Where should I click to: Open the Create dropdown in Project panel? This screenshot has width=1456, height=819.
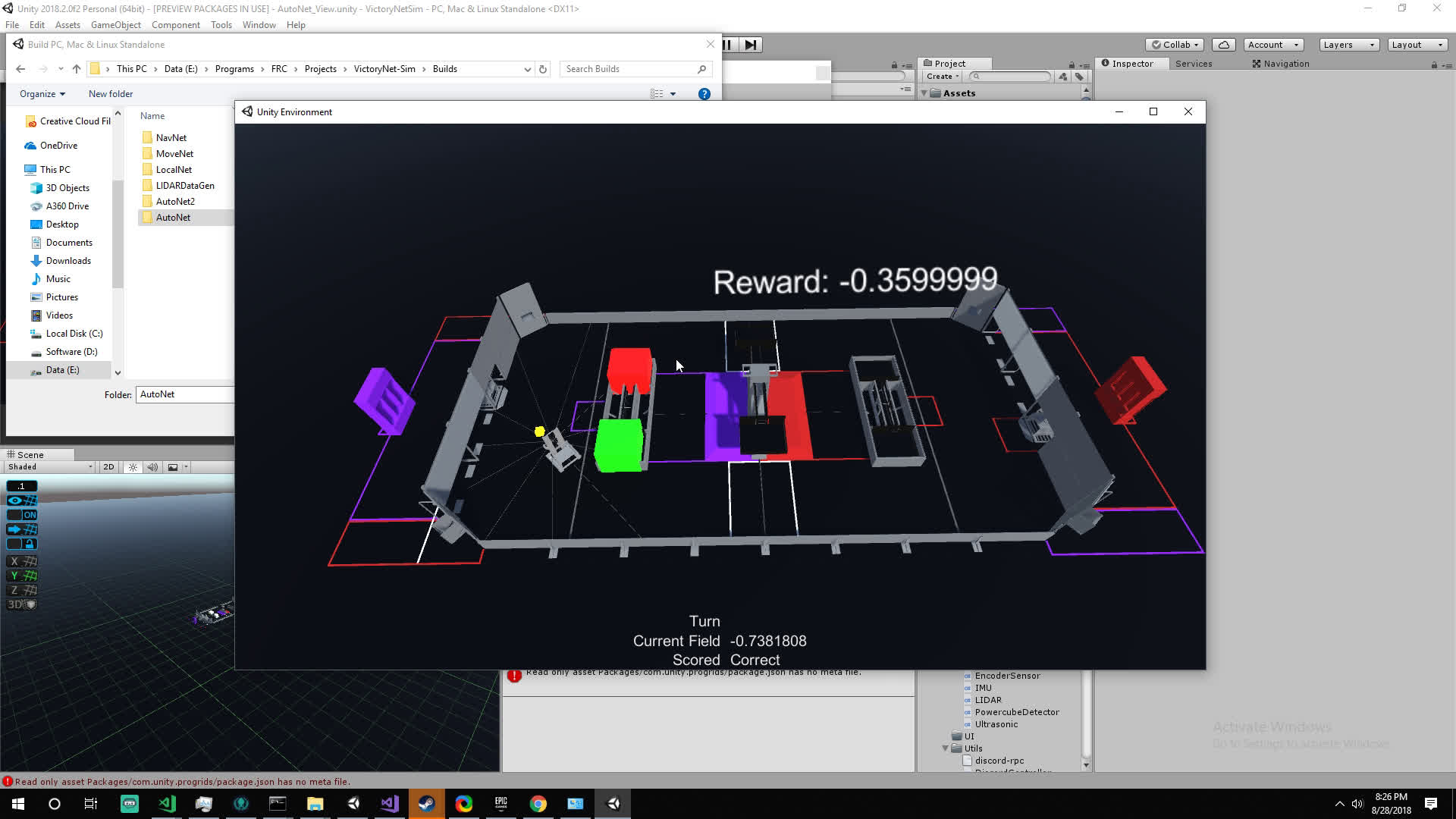[943, 77]
